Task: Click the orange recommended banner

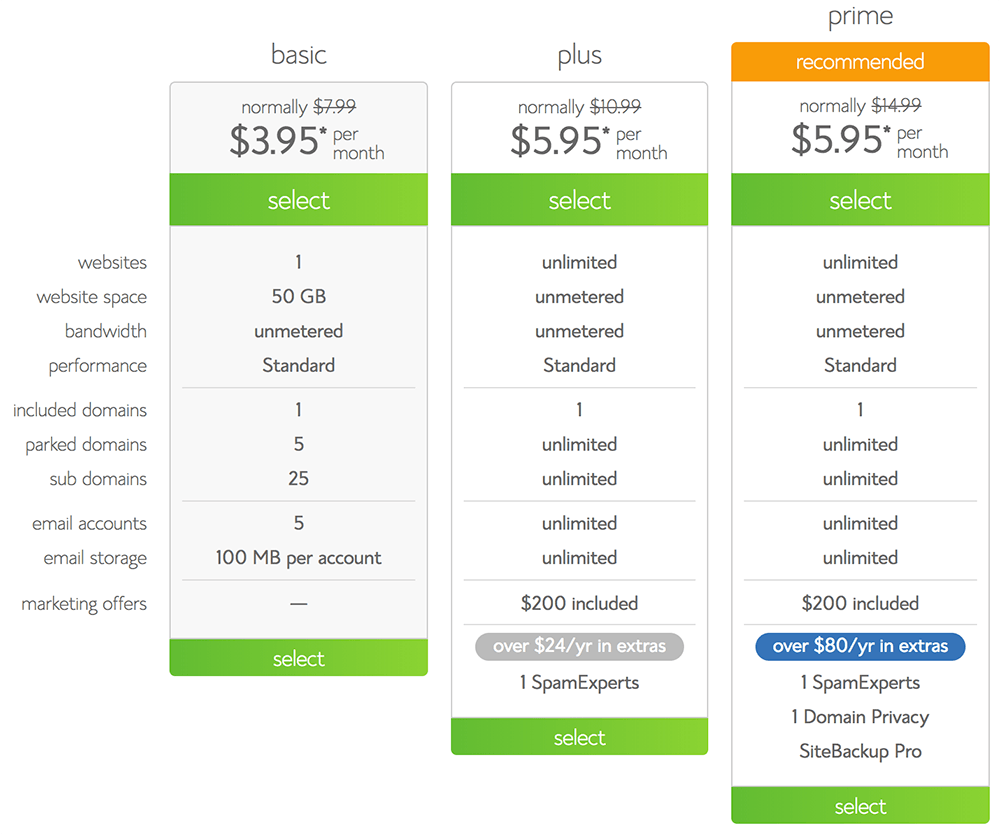Action: (x=860, y=62)
